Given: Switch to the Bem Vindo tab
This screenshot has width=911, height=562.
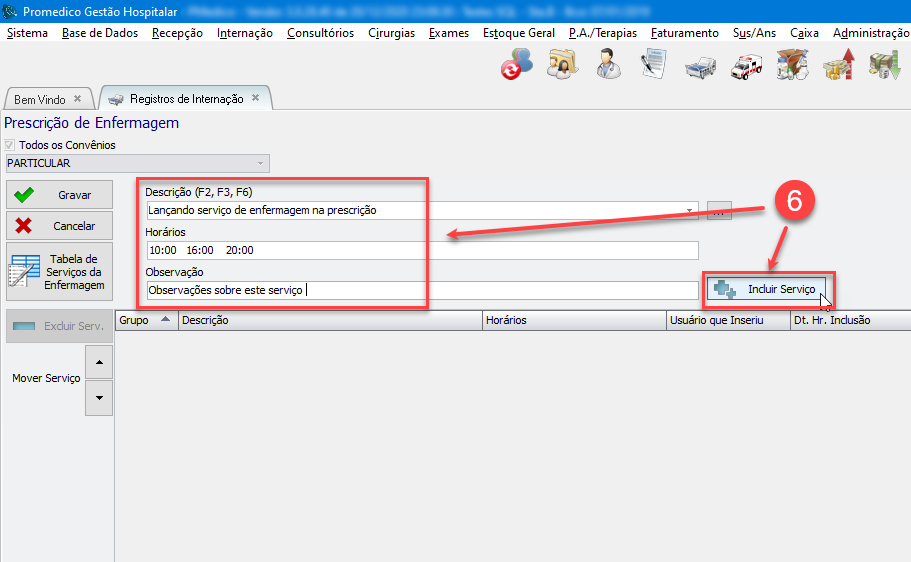Looking at the screenshot, I should (x=40, y=99).
